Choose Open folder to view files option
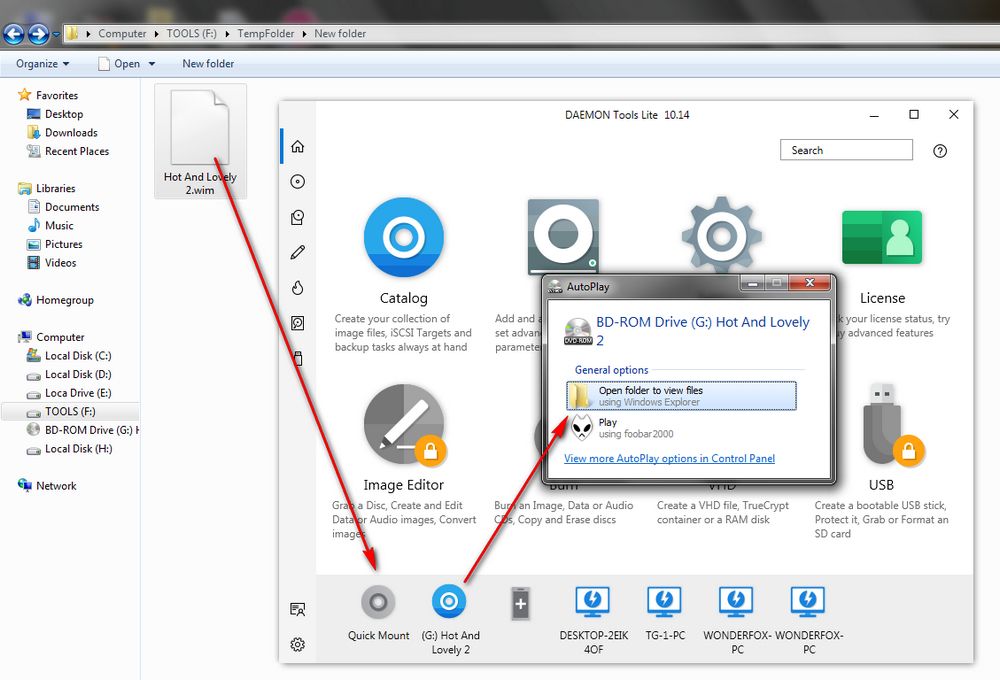Image resolution: width=1000 pixels, height=680 pixels. click(x=681, y=396)
